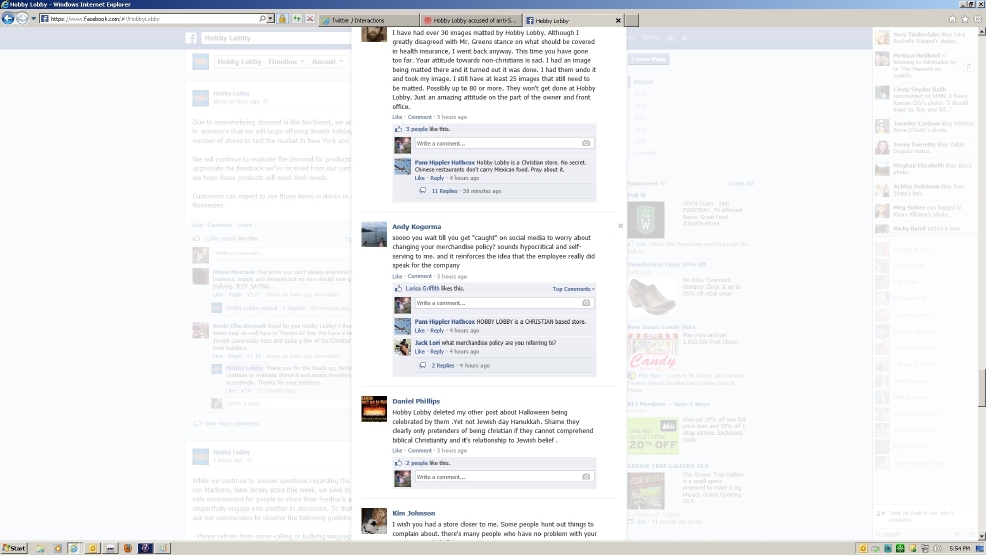Click Louisa Griffith likes this name
The width and height of the screenshot is (986, 555).
[x=422, y=288]
